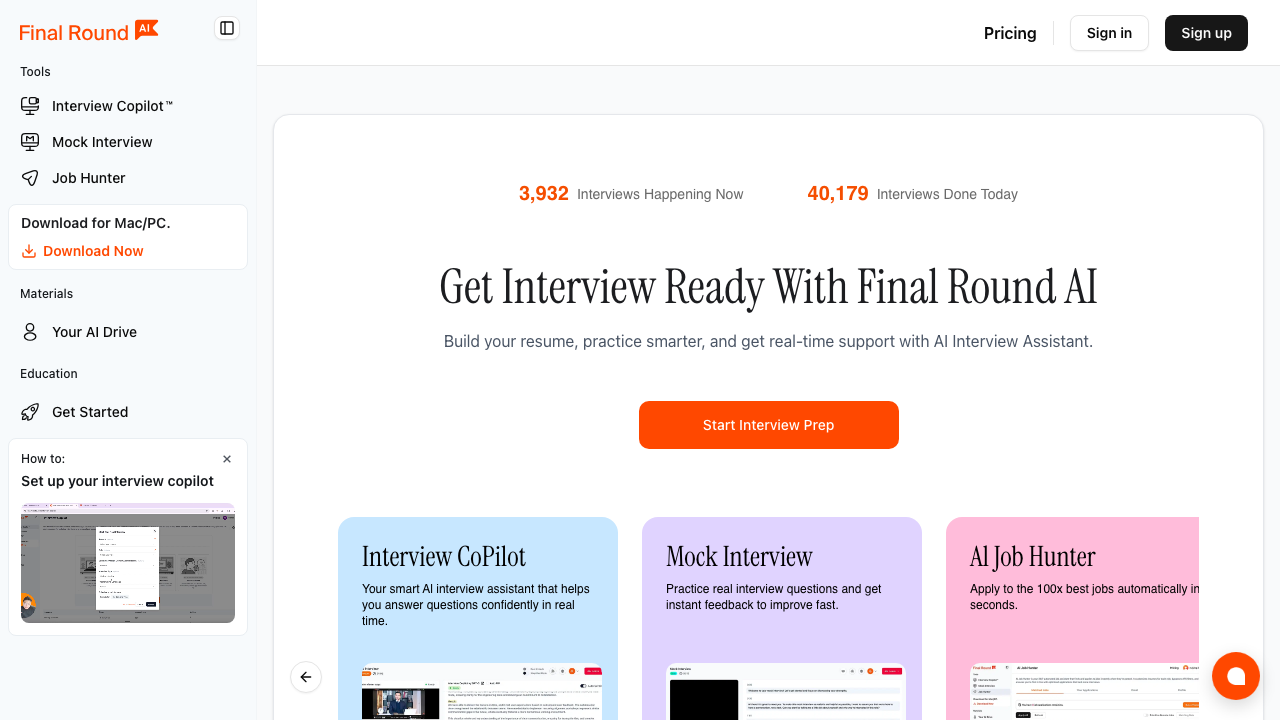Click Start Interview Prep
The height and width of the screenshot is (720, 1280).
pyautogui.click(x=768, y=425)
